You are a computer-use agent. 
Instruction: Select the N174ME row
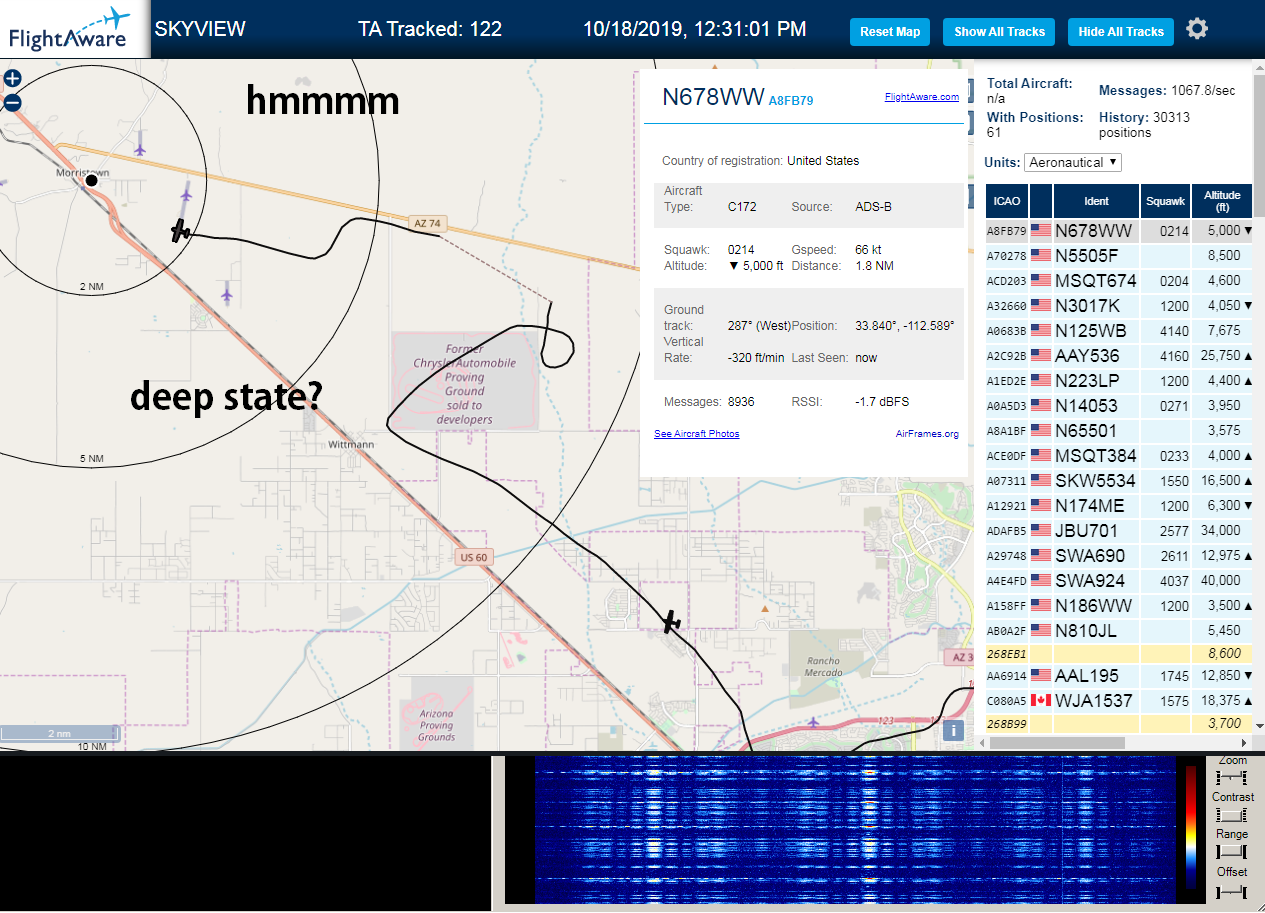[x=1119, y=505]
